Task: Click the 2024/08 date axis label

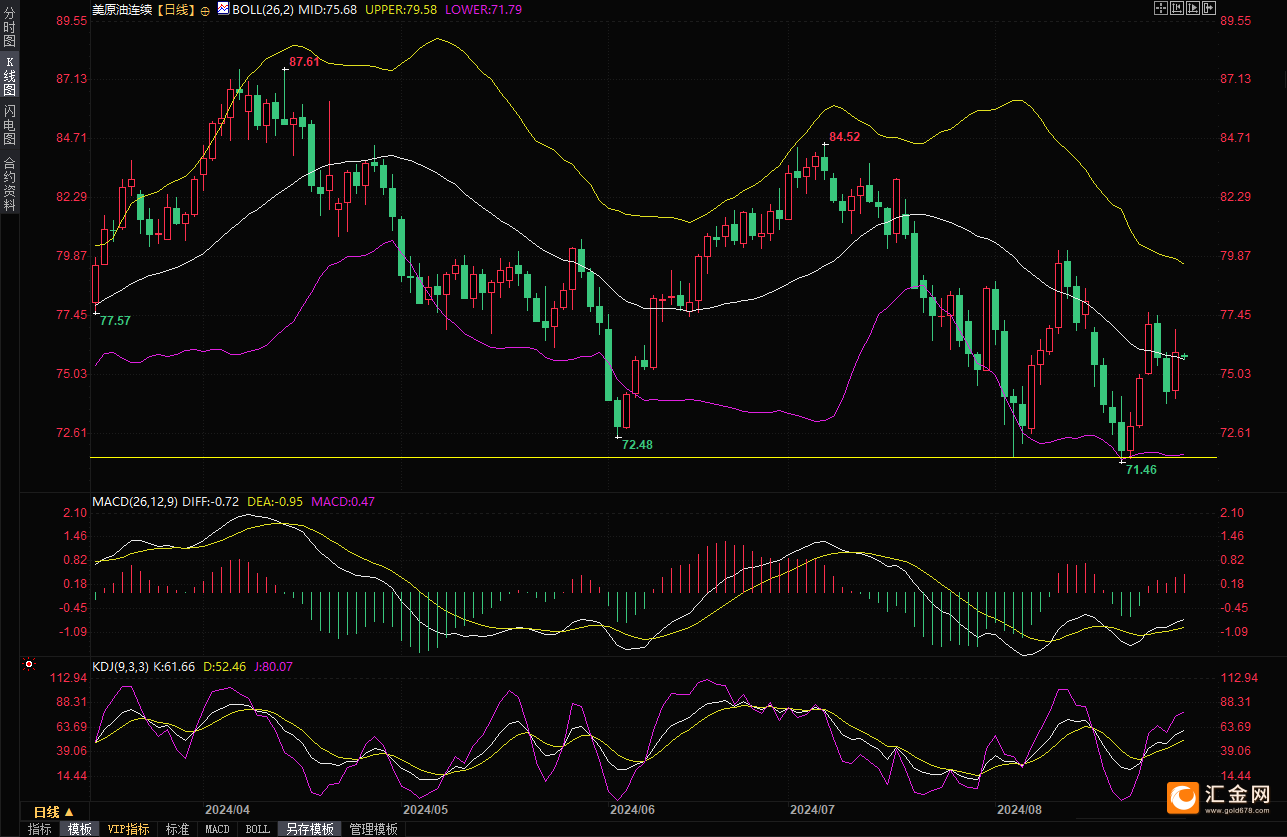Action: [x=1019, y=808]
